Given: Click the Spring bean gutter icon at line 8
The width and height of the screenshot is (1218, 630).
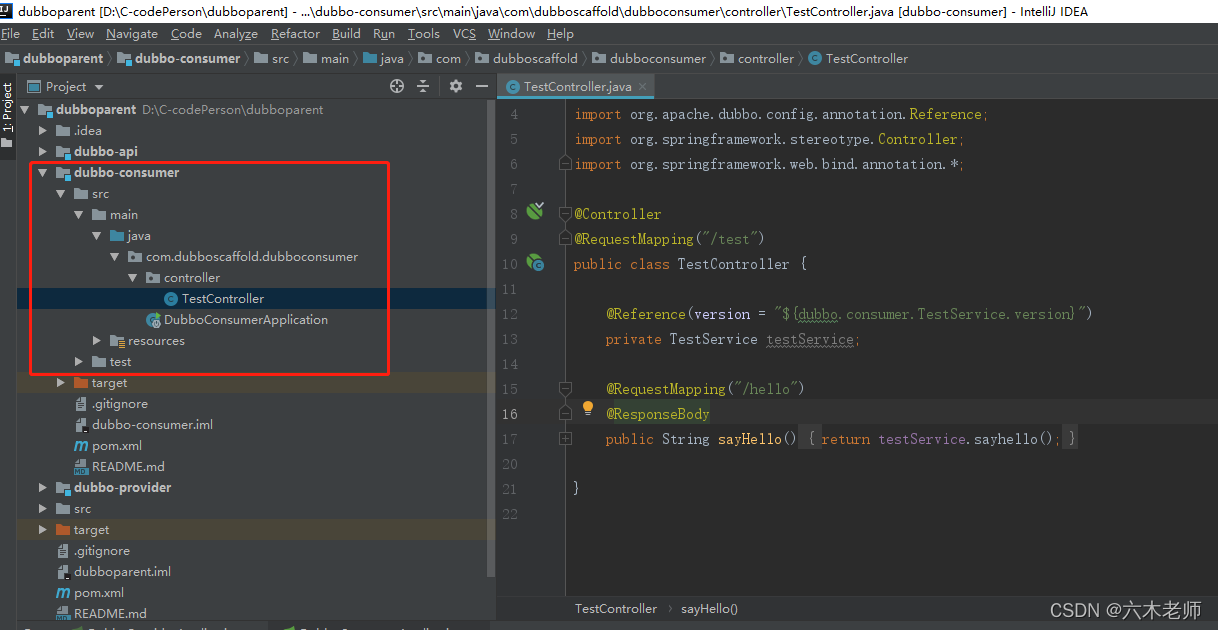Looking at the screenshot, I should click(x=536, y=211).
